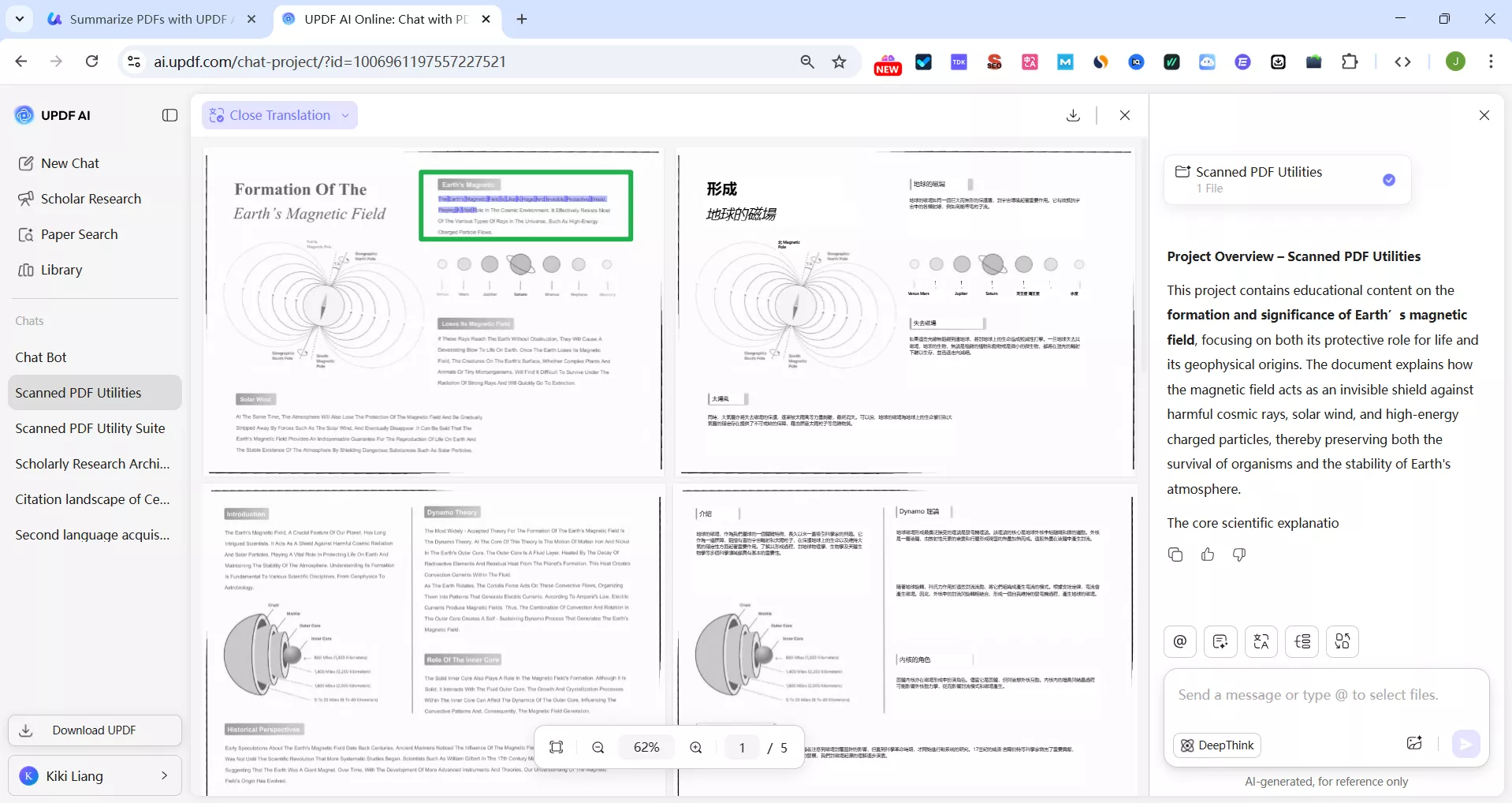Select the AI translate icon above message box

click(1261, 641)
